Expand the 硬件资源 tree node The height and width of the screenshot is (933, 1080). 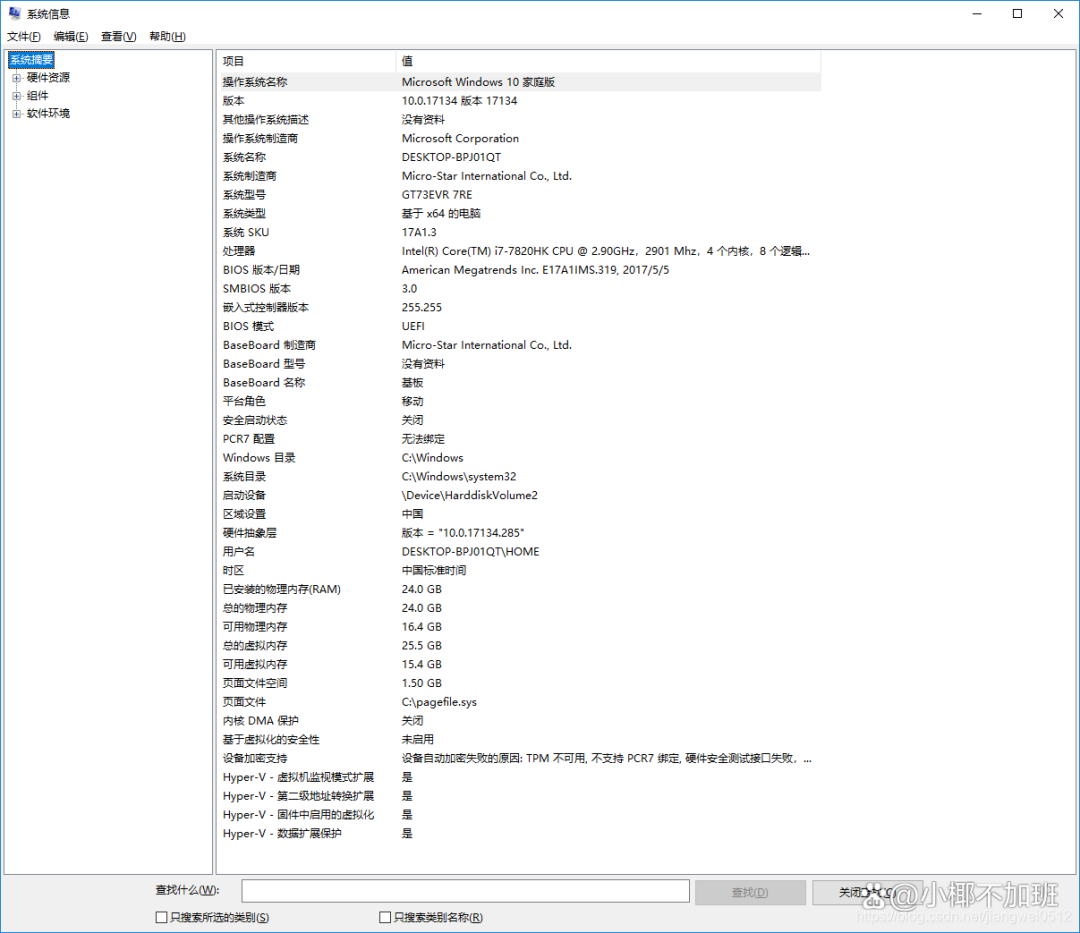[x=16, y=78]
